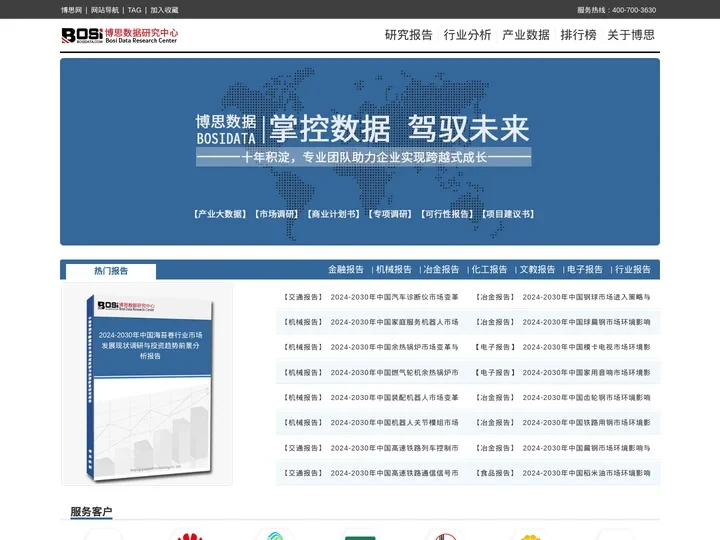This screenshot has height=540, width=720.
Task: Open the 中国机器人关节模组市场 report
Action: 394,422
